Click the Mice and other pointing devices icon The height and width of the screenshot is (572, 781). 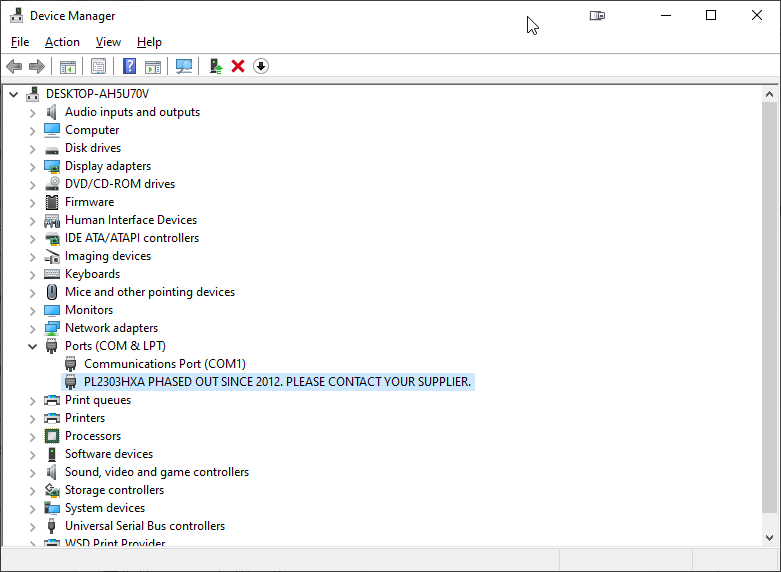[x=52, y=292]
